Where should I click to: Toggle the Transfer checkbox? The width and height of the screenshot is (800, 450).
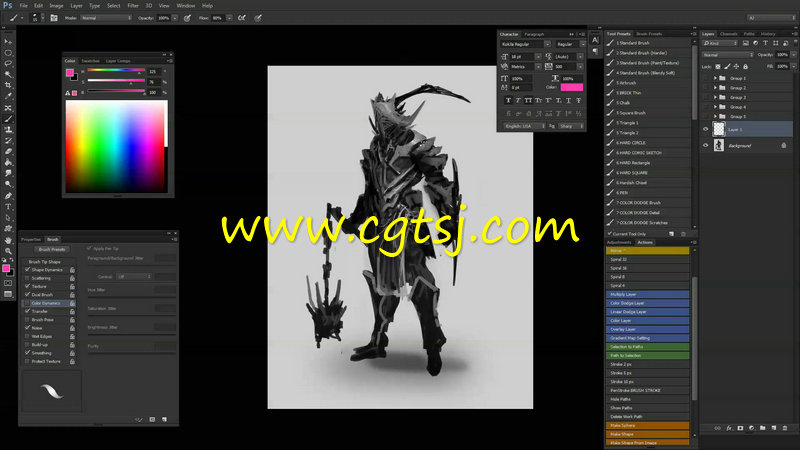point(28,311)
